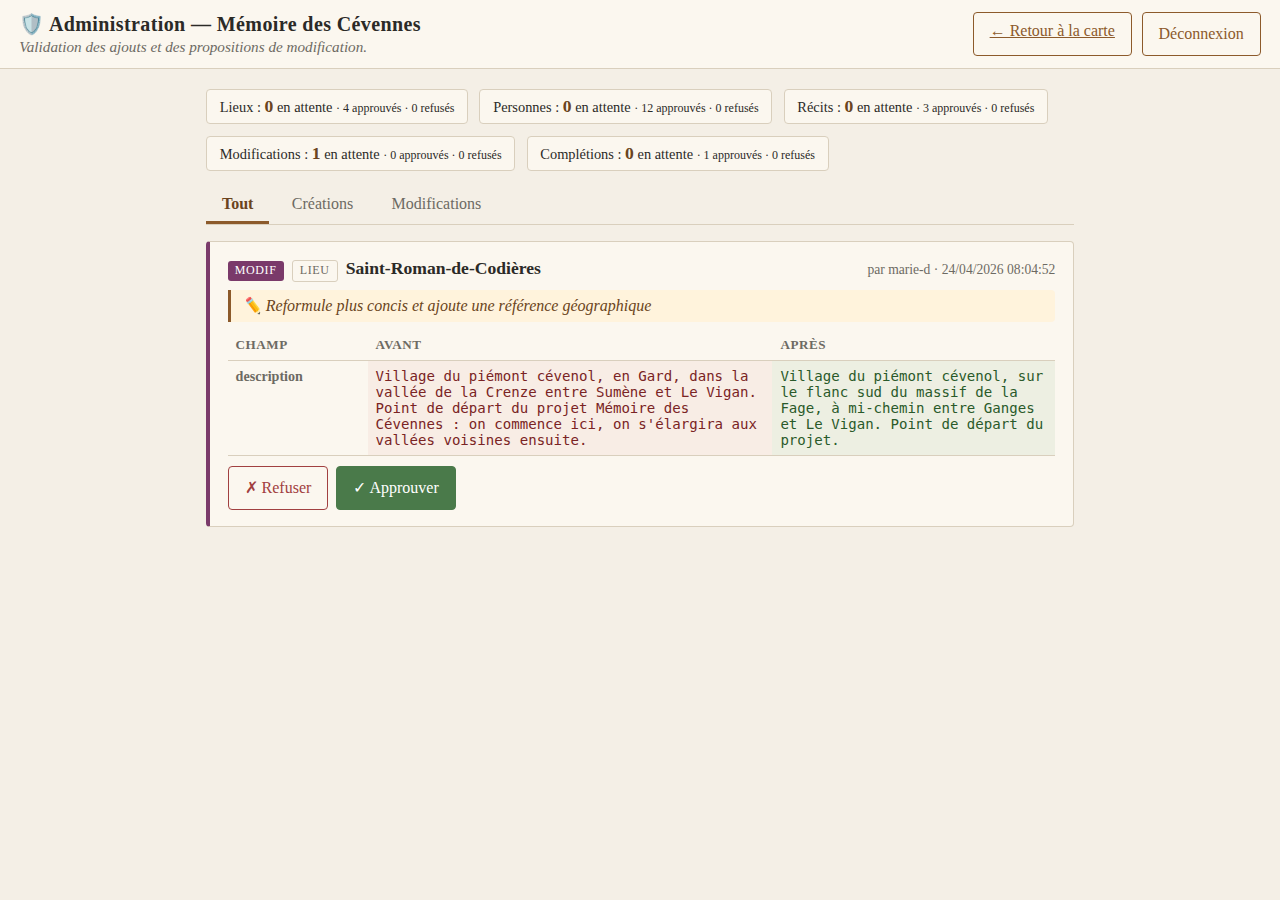Image resolution: width=1280 pixels, height=900 pixels.
Task: Expand the Complétions summary card
Action: (677, 154)
